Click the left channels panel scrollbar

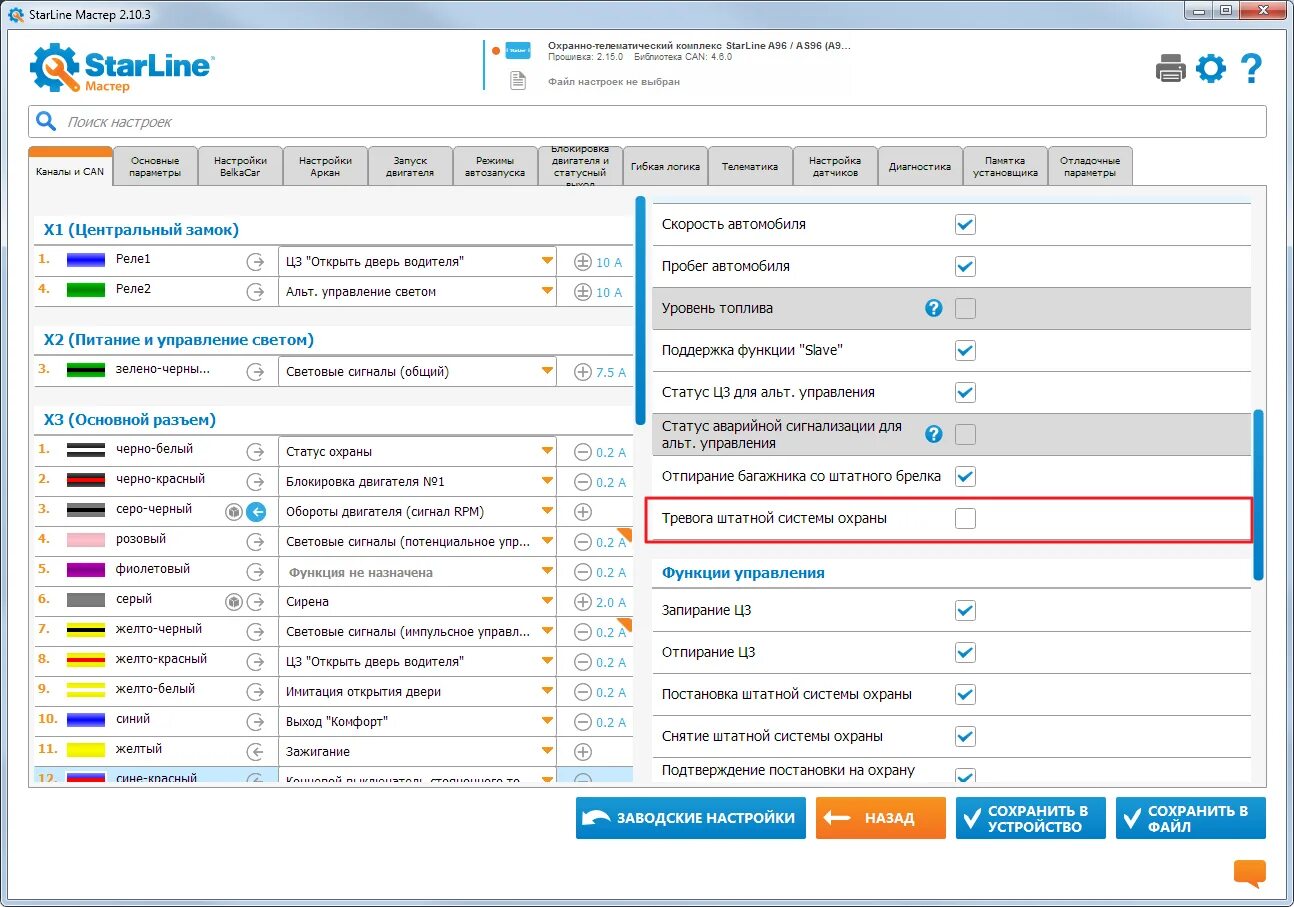tap(640, 310)
